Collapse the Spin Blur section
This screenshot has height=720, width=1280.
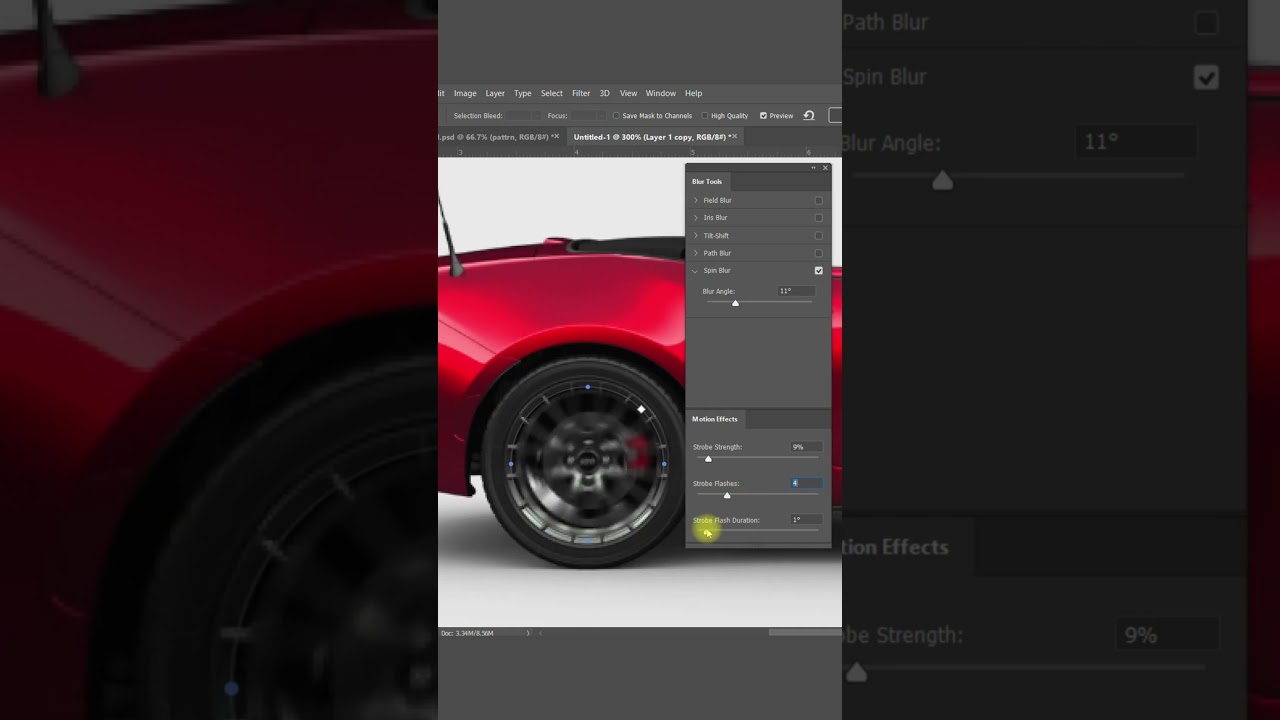pyautogui.click(x=696, y=270)
